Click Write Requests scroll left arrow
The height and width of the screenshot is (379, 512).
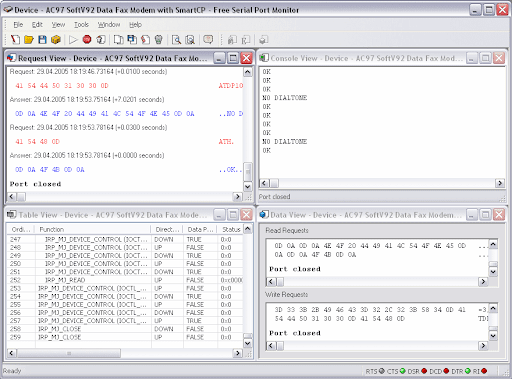tap(271, 346)
